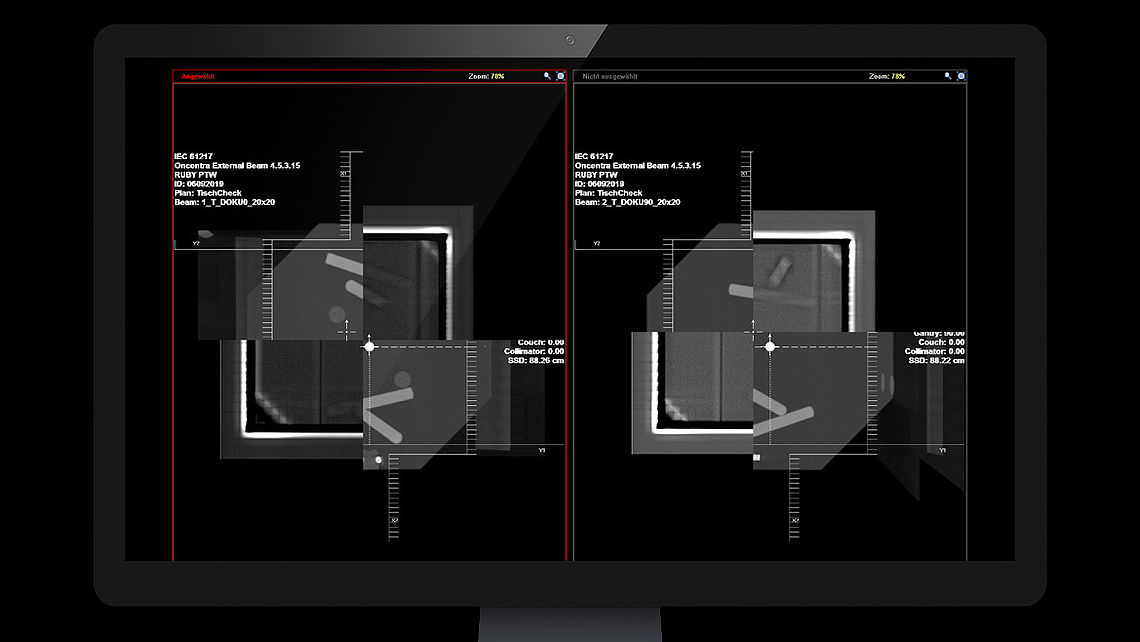Select the Nicht ausgewählt header tab

[x=612, y=75]
